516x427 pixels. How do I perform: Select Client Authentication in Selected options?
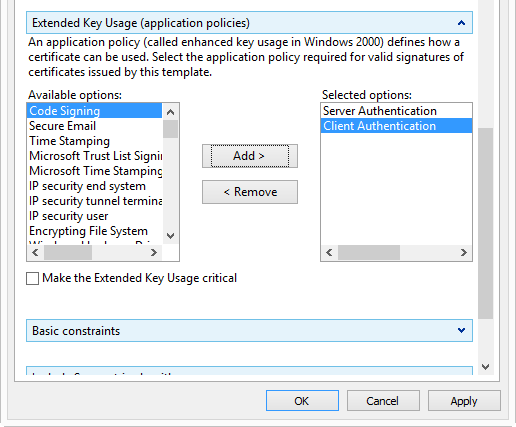pyautogui.click(x=396, y=126)
